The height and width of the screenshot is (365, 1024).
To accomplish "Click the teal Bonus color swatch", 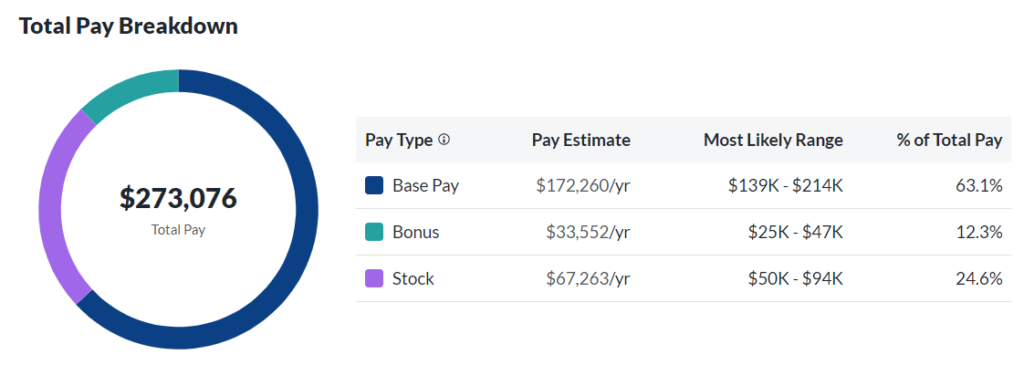I will point(374,232).
